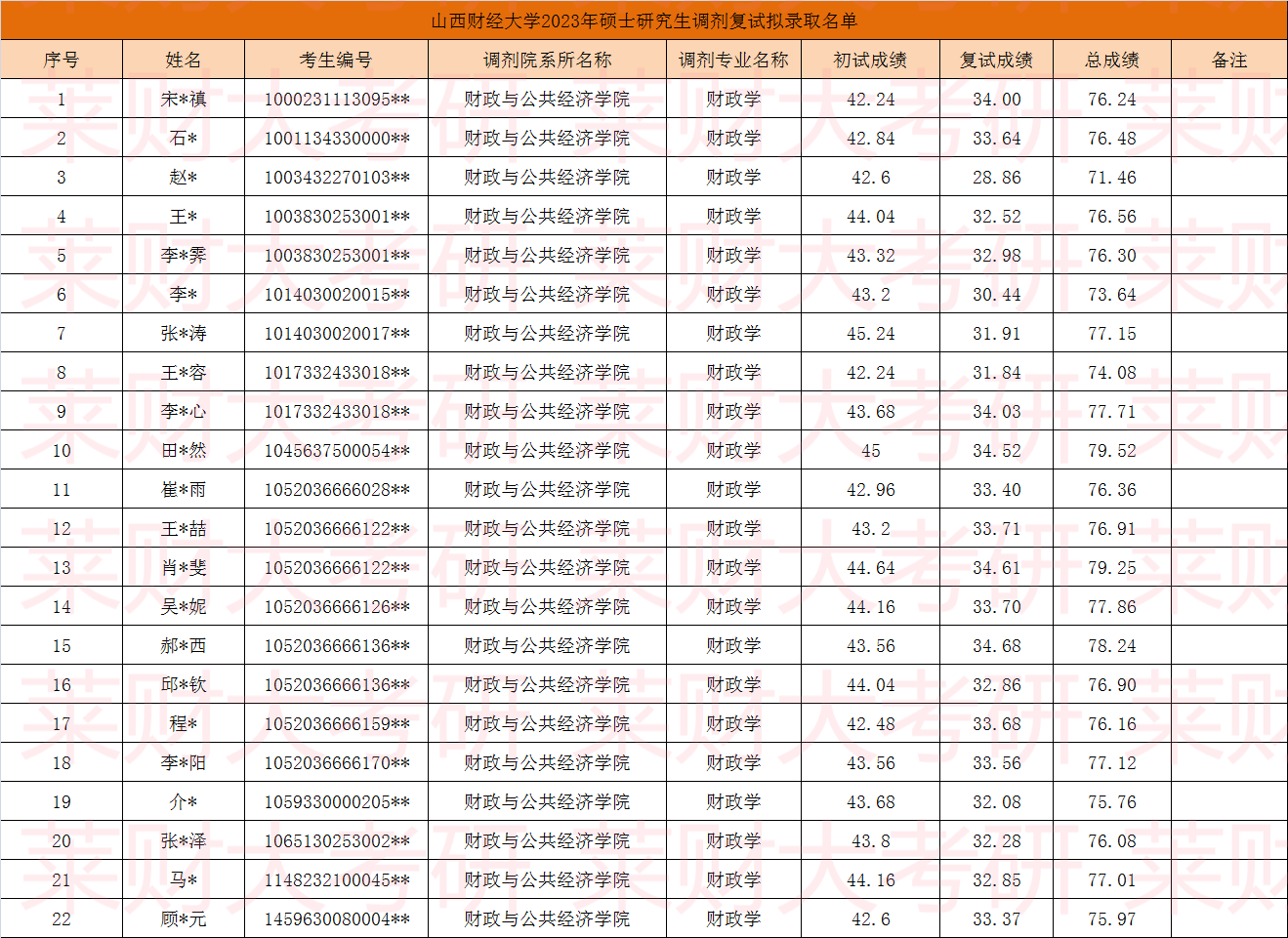Image resolution: width=1288 pixels, height=938 pixels.
Task: Select the retest score 28.86
Action: click(x=996, y=177)
